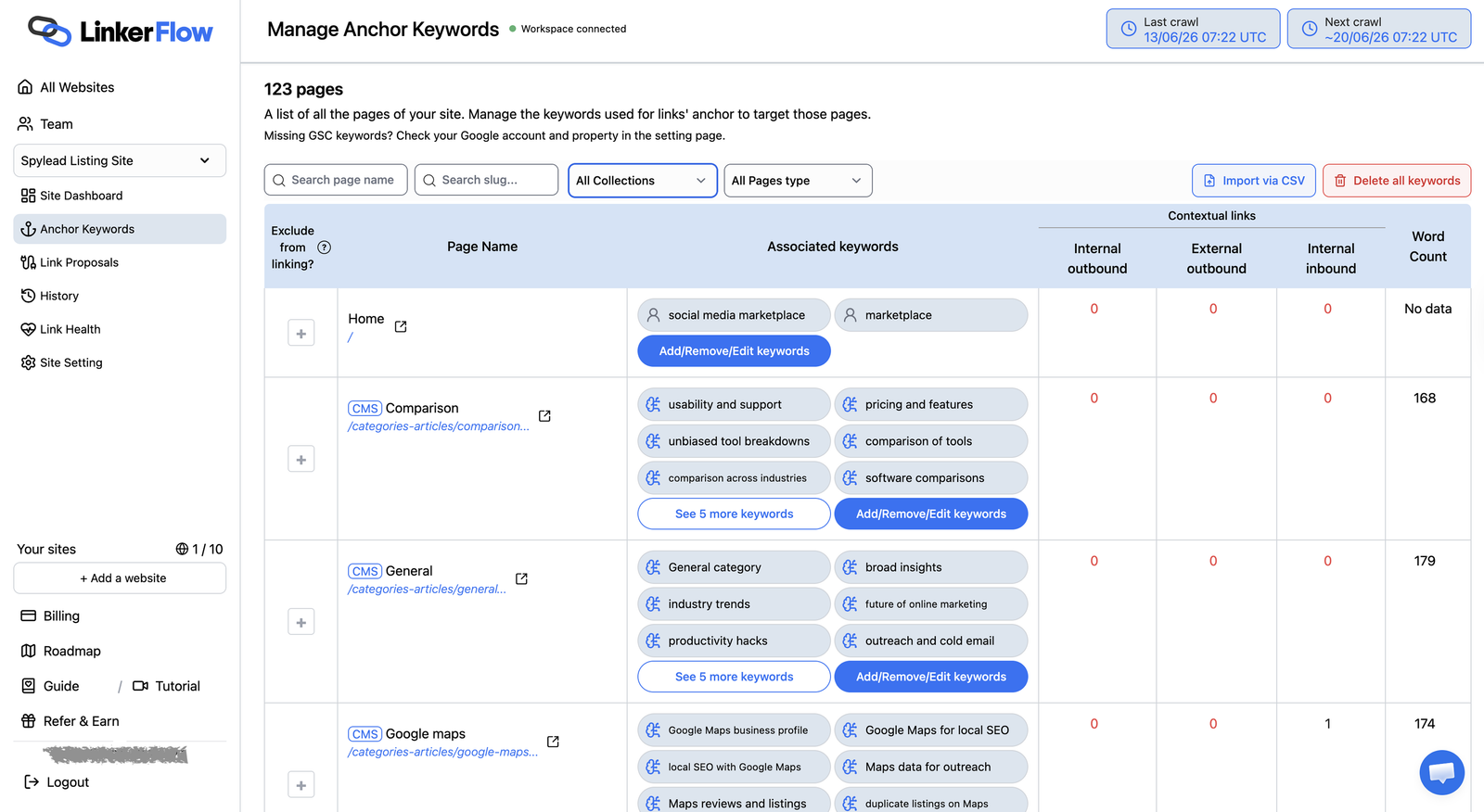
Task: Open the All Collections dropdown
Action: [x=643, y=181]
